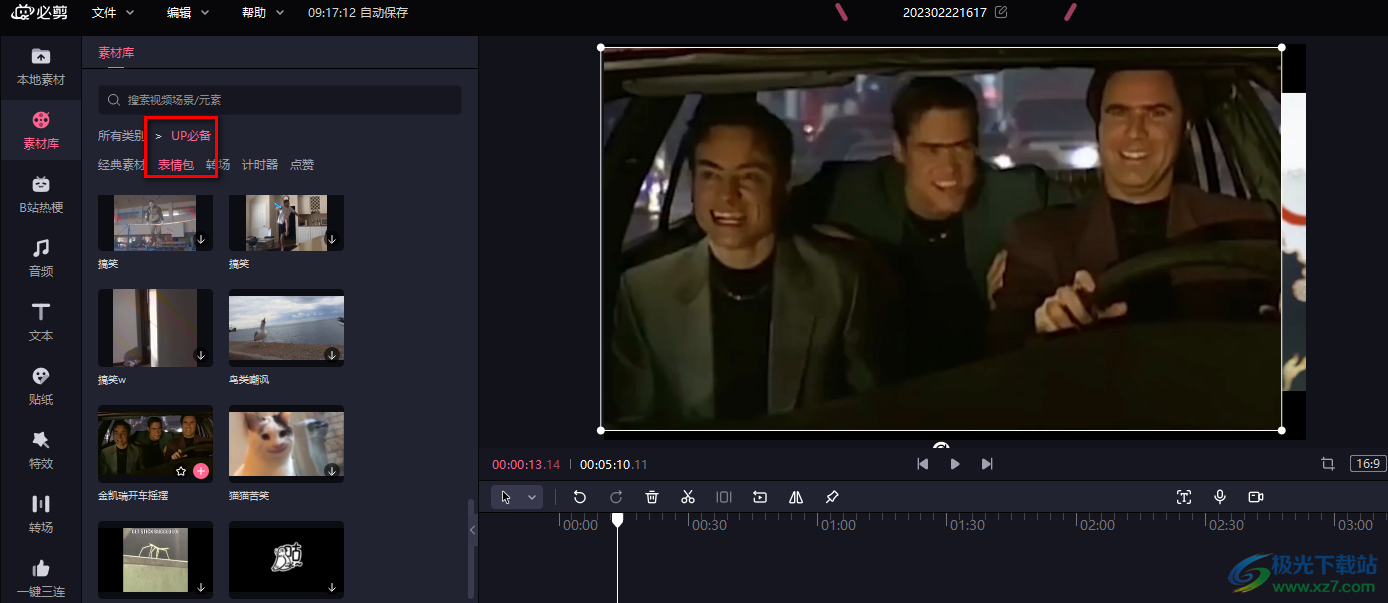Open the B站热梗 memes panel
The width and height of the screenshot is (1388, 603).
coord(41,194)
